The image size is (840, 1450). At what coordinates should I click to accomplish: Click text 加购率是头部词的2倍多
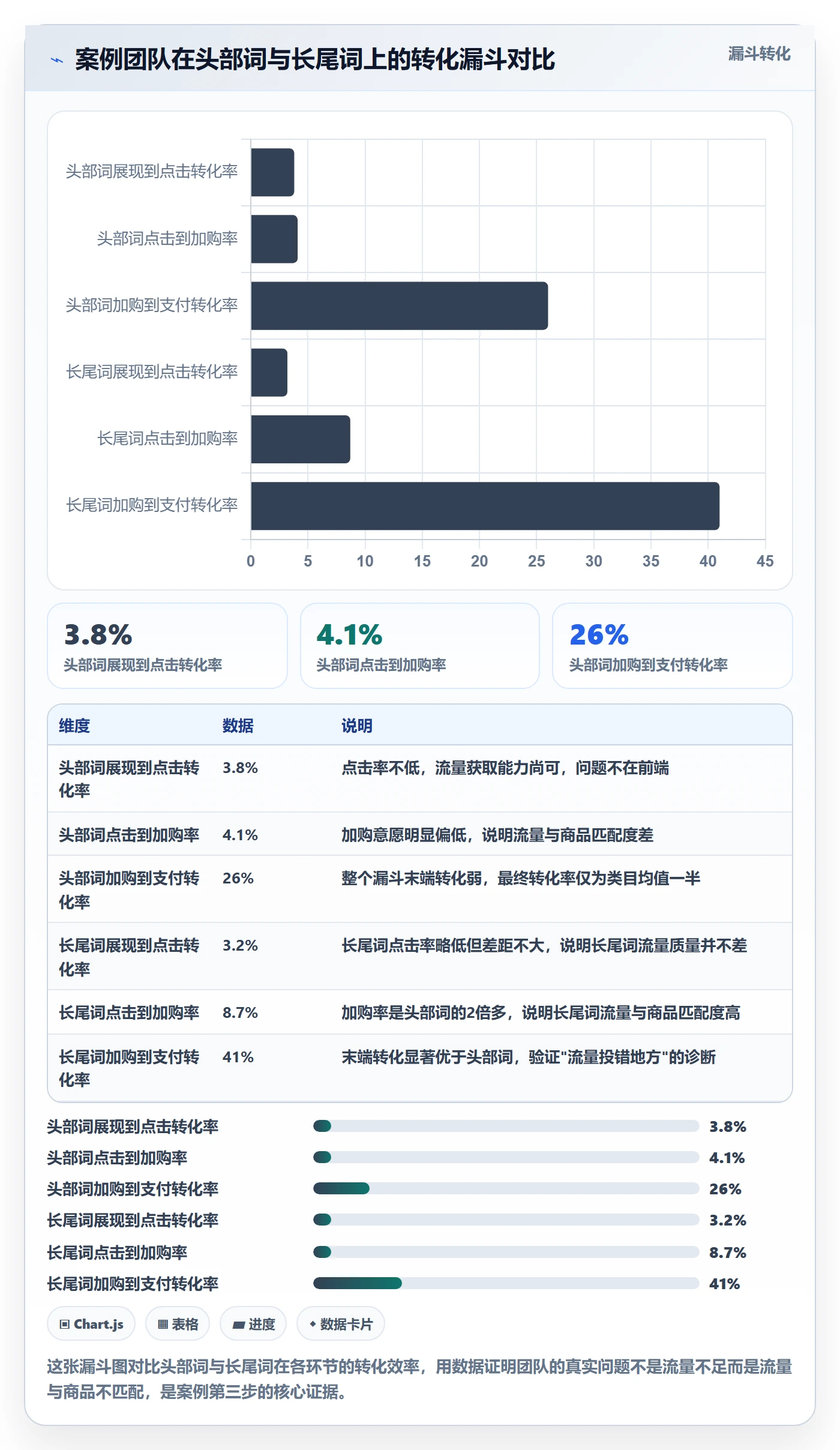click(424, 1012)
